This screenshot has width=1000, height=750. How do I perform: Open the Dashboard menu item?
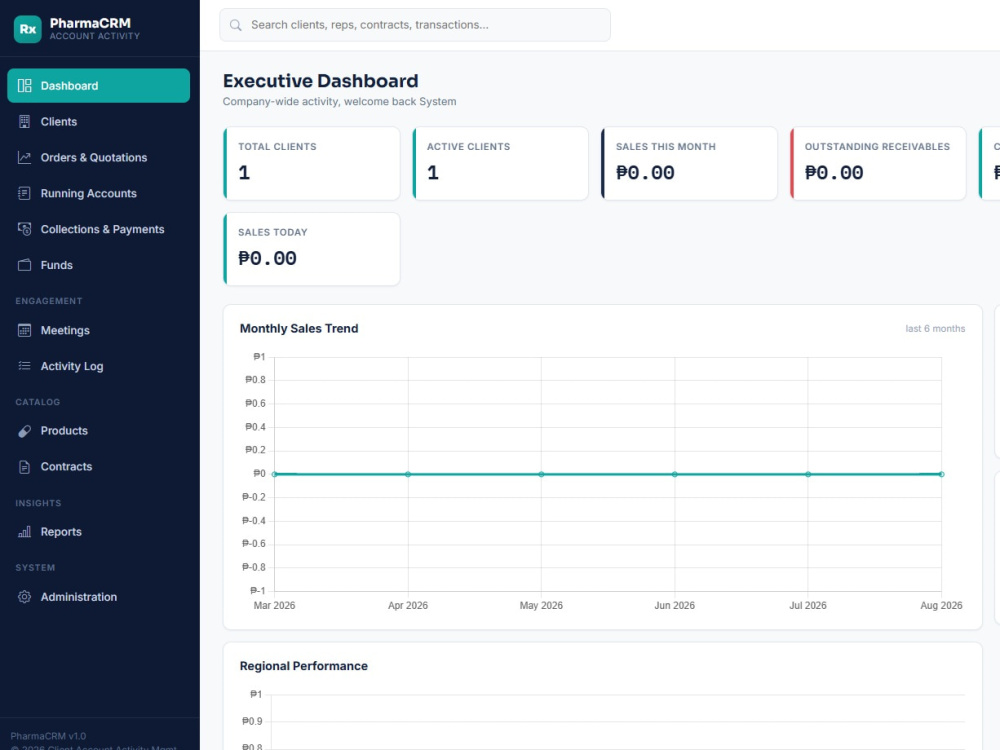[98, 85]
